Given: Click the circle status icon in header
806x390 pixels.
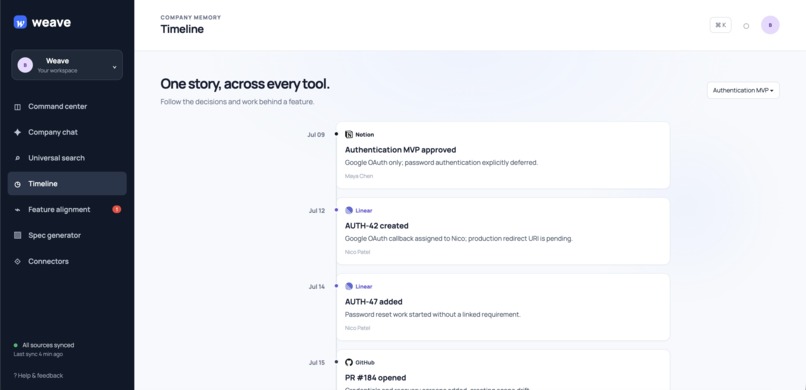Looking at the screenshot, I should (746, 26).
